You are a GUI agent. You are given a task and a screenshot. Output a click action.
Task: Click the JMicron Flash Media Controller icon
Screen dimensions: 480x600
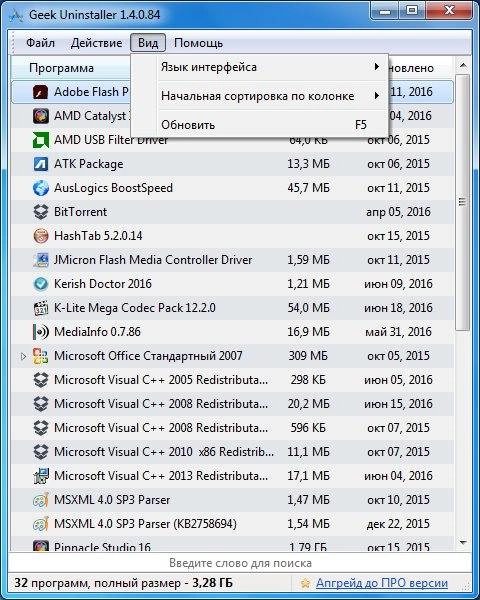tap(40, 260)
